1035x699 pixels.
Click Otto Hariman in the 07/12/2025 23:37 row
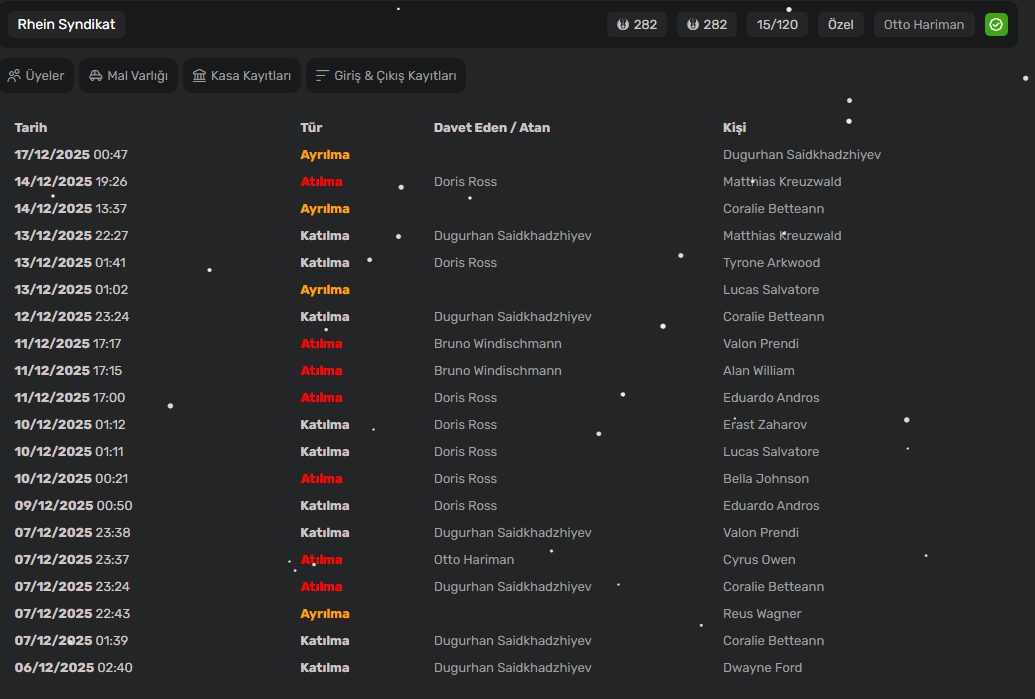click(474, 560)
